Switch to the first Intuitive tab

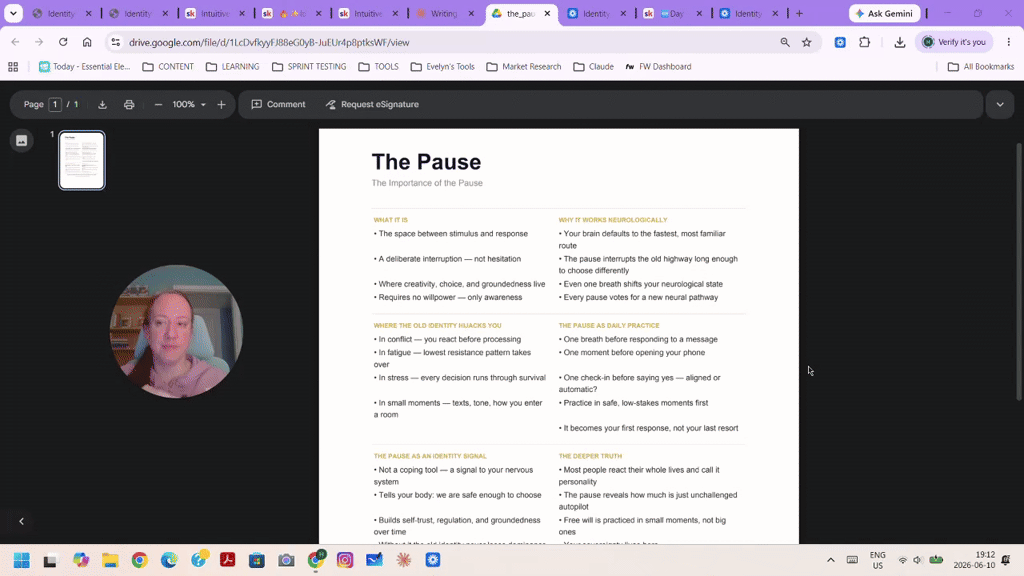tap(215, 13)
